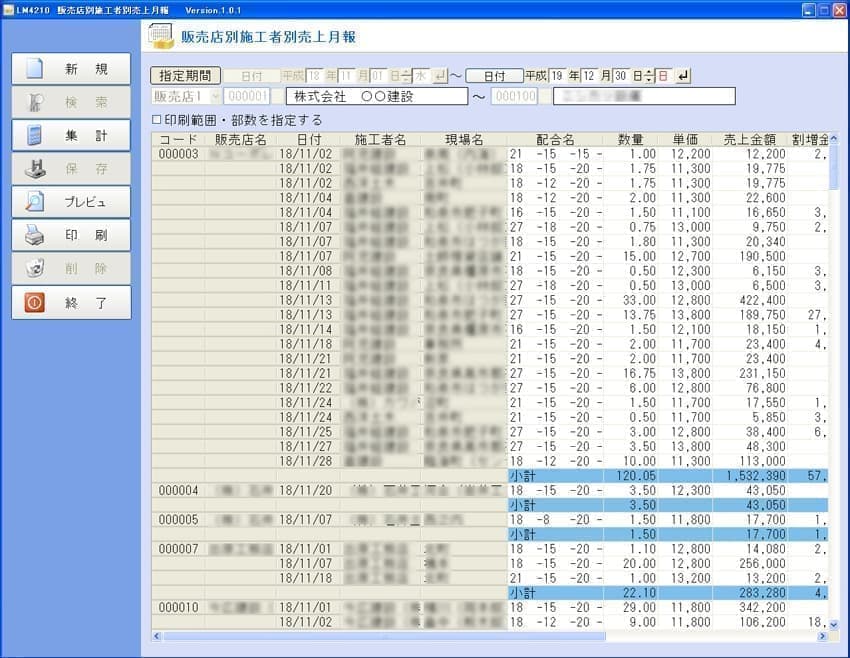The width and height of the screenshot is (850, 658).
Task: Click the enter arrow after the end date
Action: tap(683, 76)
